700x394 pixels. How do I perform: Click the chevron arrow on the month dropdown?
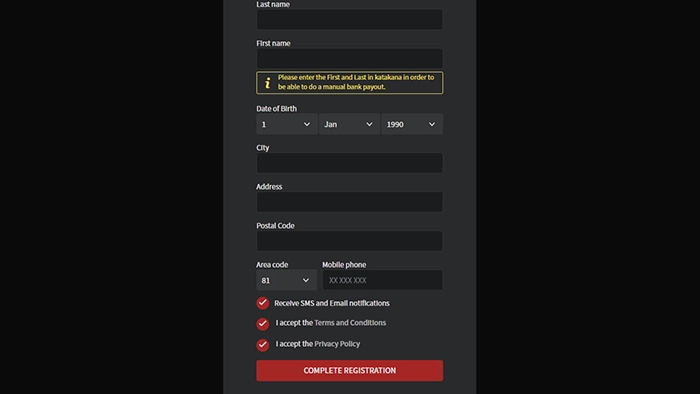[x=369, y=124]
